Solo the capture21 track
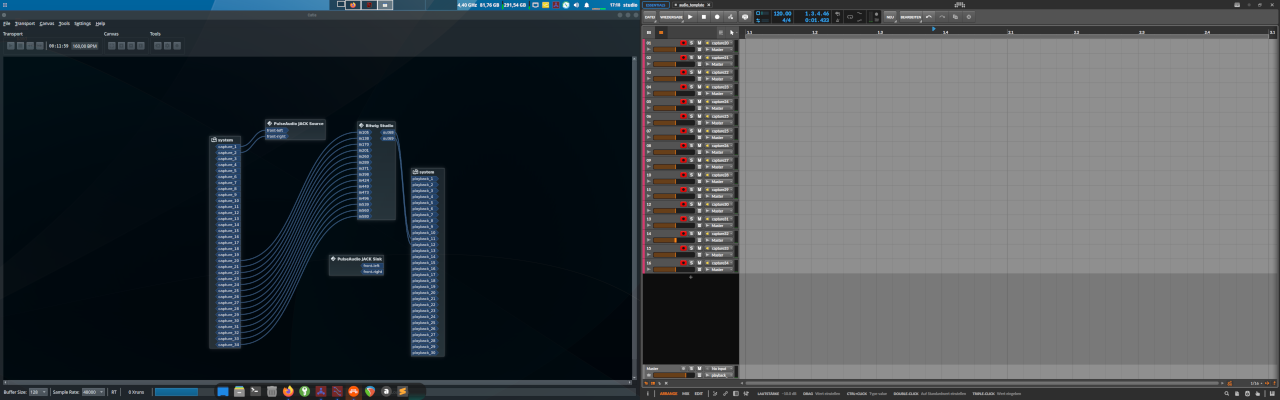Screen dimensions: 1280x400 (x=691, y=57)
